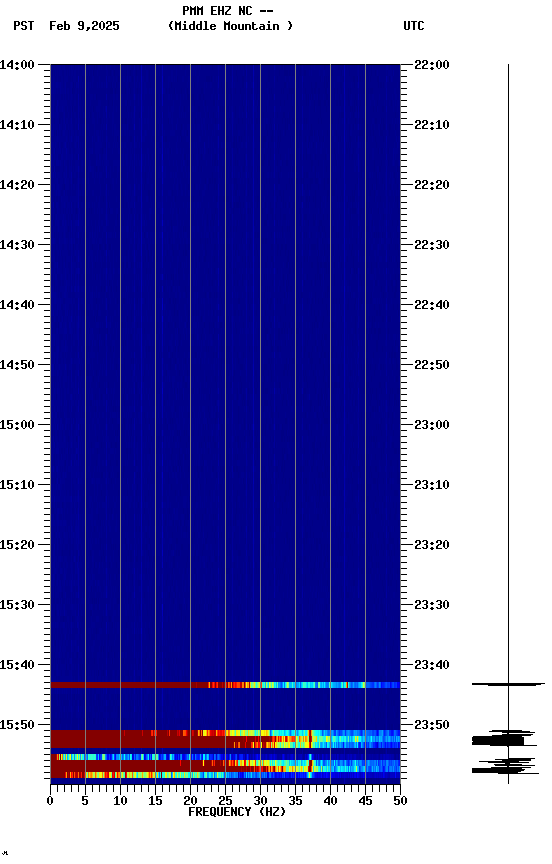This screenshot has height=864, width=552.
Task: Click the lowest waveform burst in seismogram trace
Action: pyautogui.click(x=505, y=766)
